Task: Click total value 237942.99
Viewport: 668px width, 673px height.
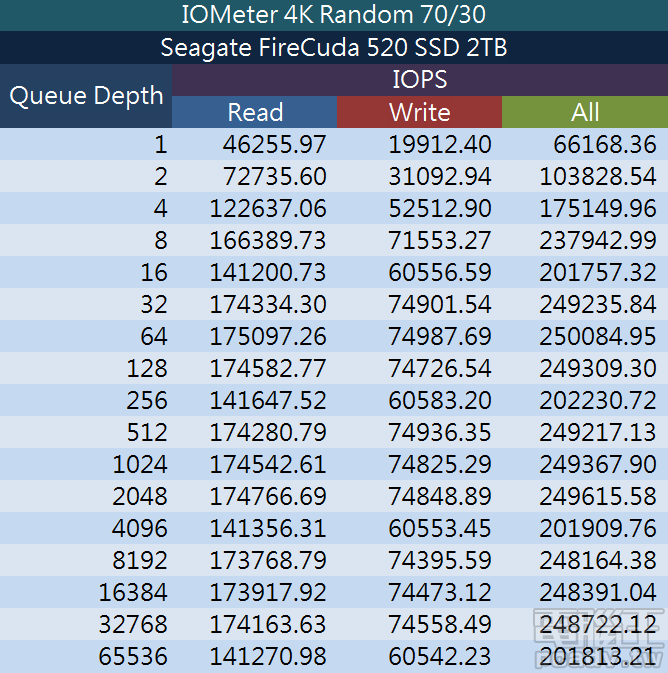Action: coord(598,240)
